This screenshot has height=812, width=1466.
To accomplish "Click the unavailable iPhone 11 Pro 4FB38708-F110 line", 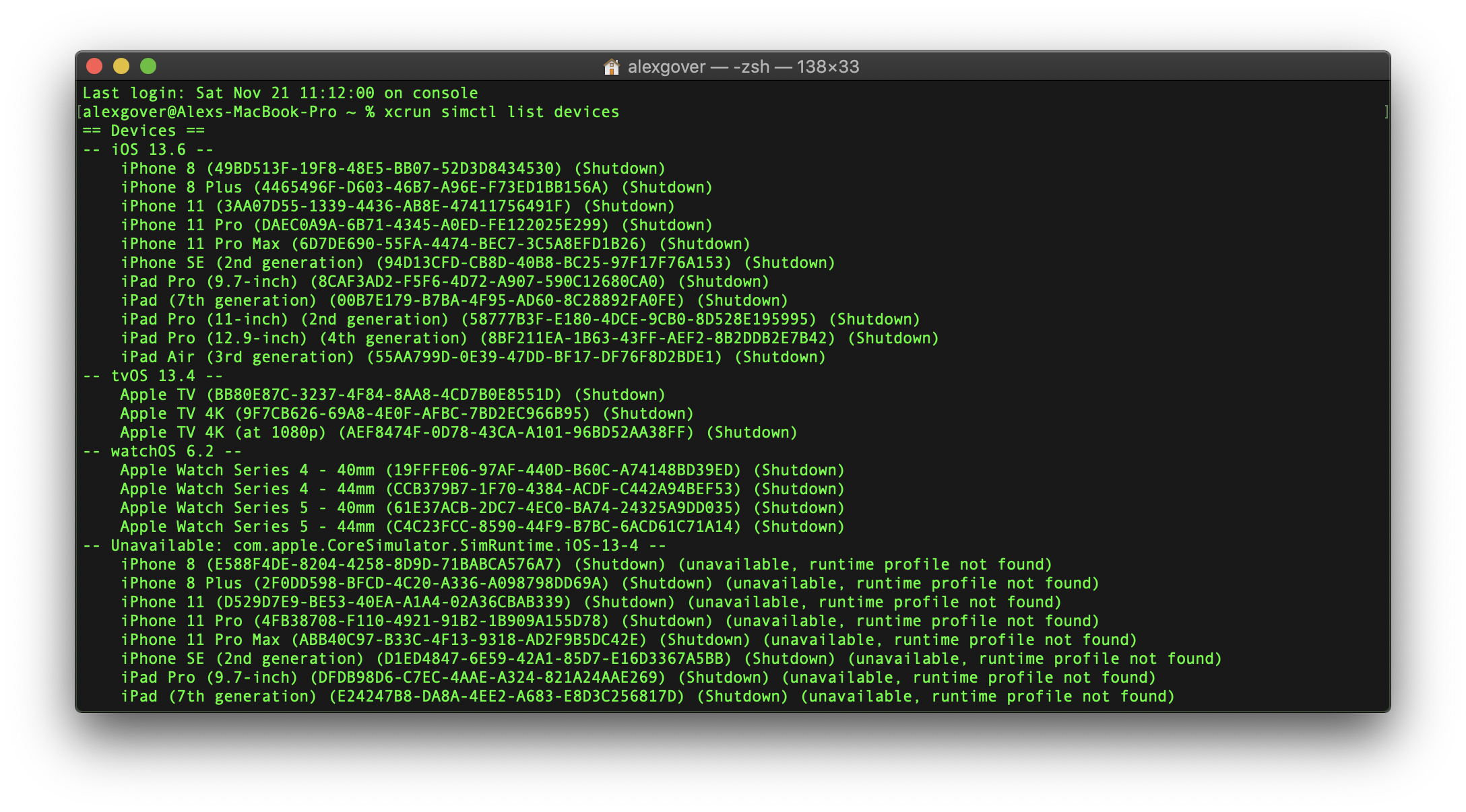I will click(x=610, y=621).
